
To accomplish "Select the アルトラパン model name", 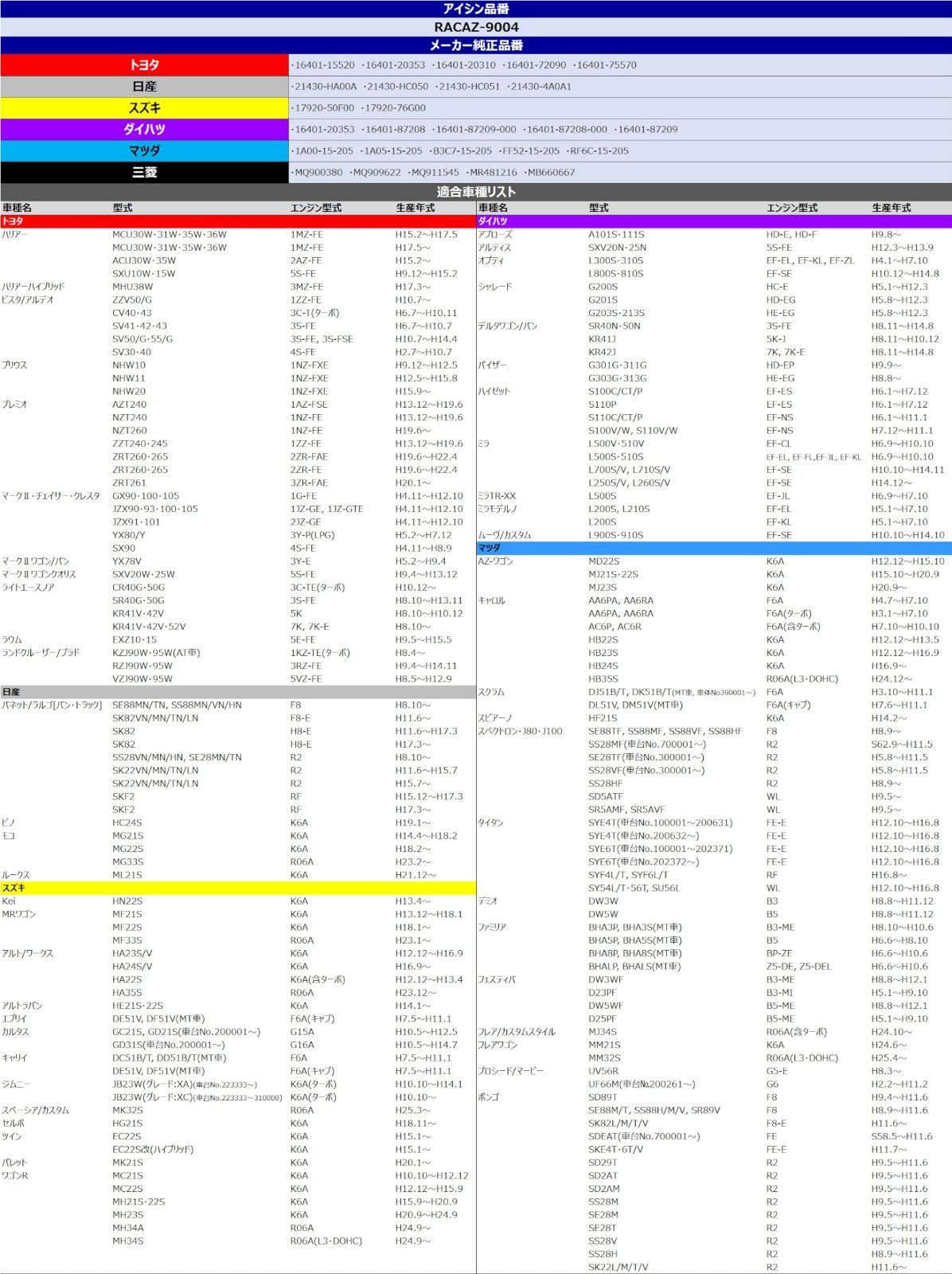I will (22, 1006).
